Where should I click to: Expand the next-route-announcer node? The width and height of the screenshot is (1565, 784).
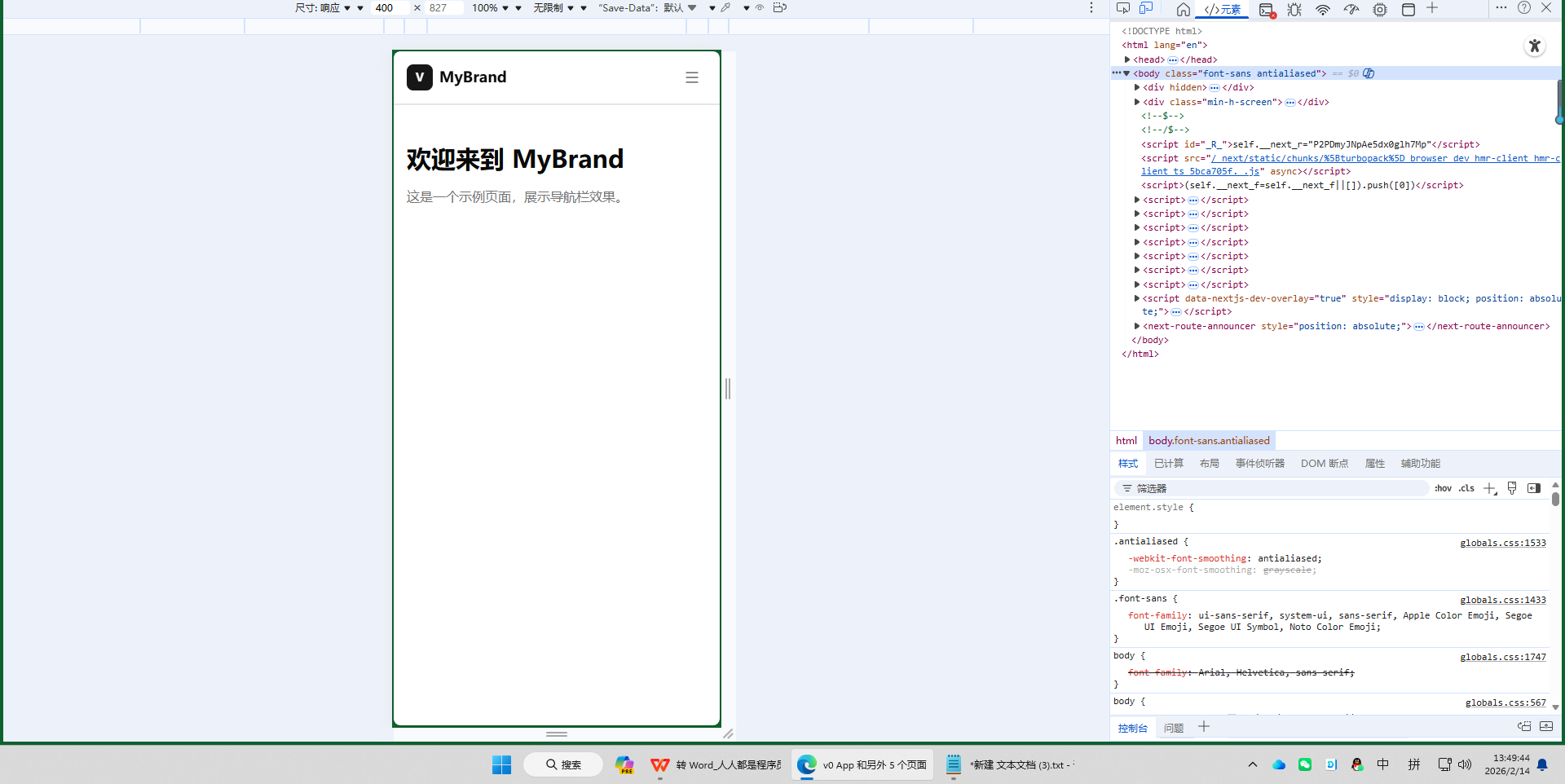pos(1137,326)
